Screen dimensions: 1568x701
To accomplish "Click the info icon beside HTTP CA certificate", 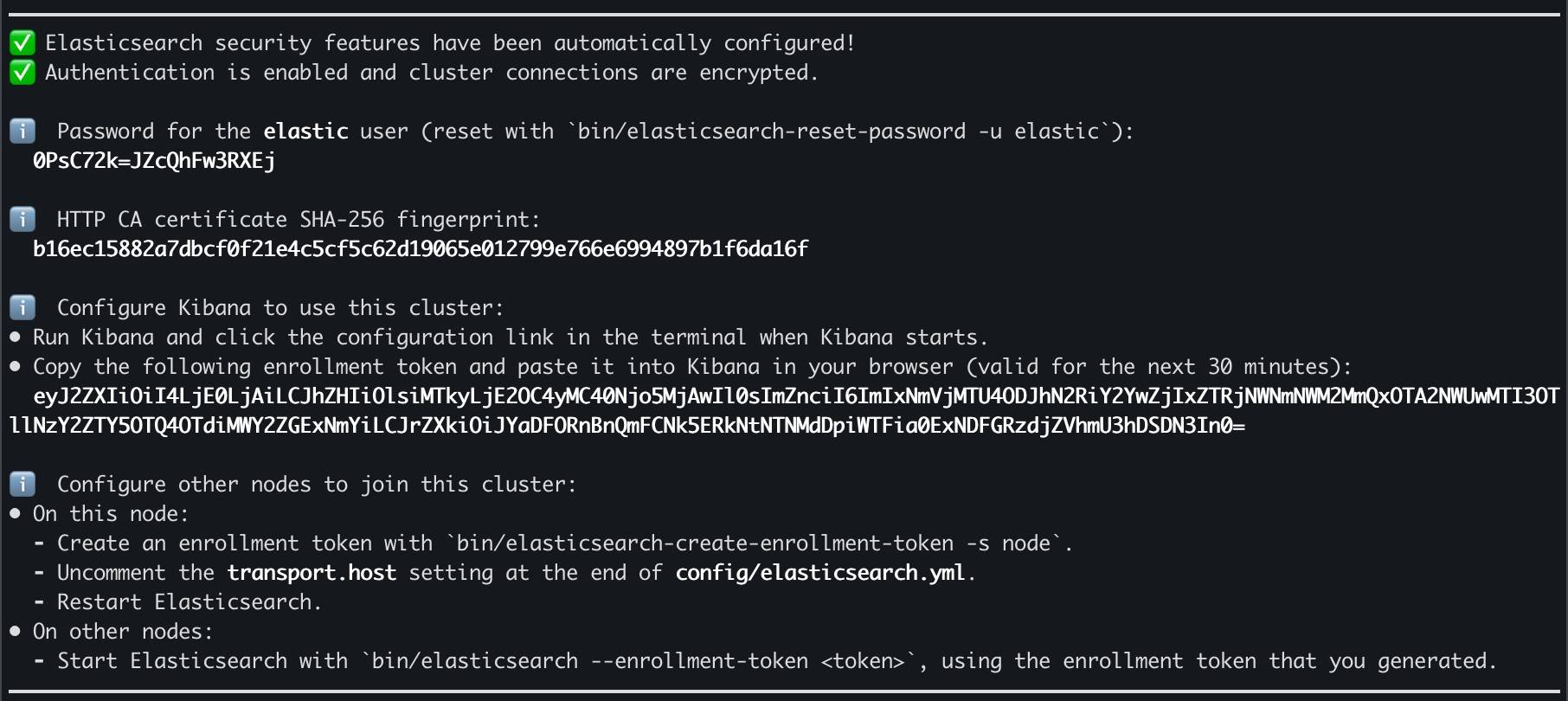I will 22,219.
